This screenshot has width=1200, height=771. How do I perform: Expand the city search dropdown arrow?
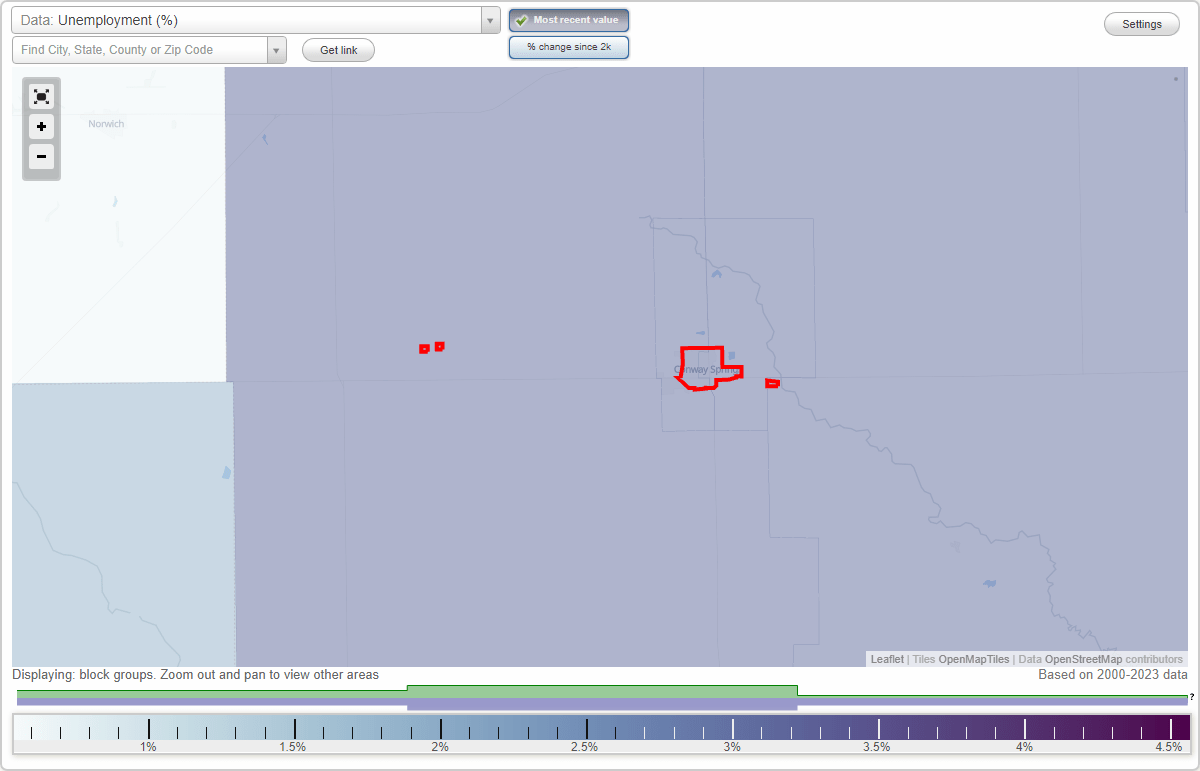[x=276, y=49]
